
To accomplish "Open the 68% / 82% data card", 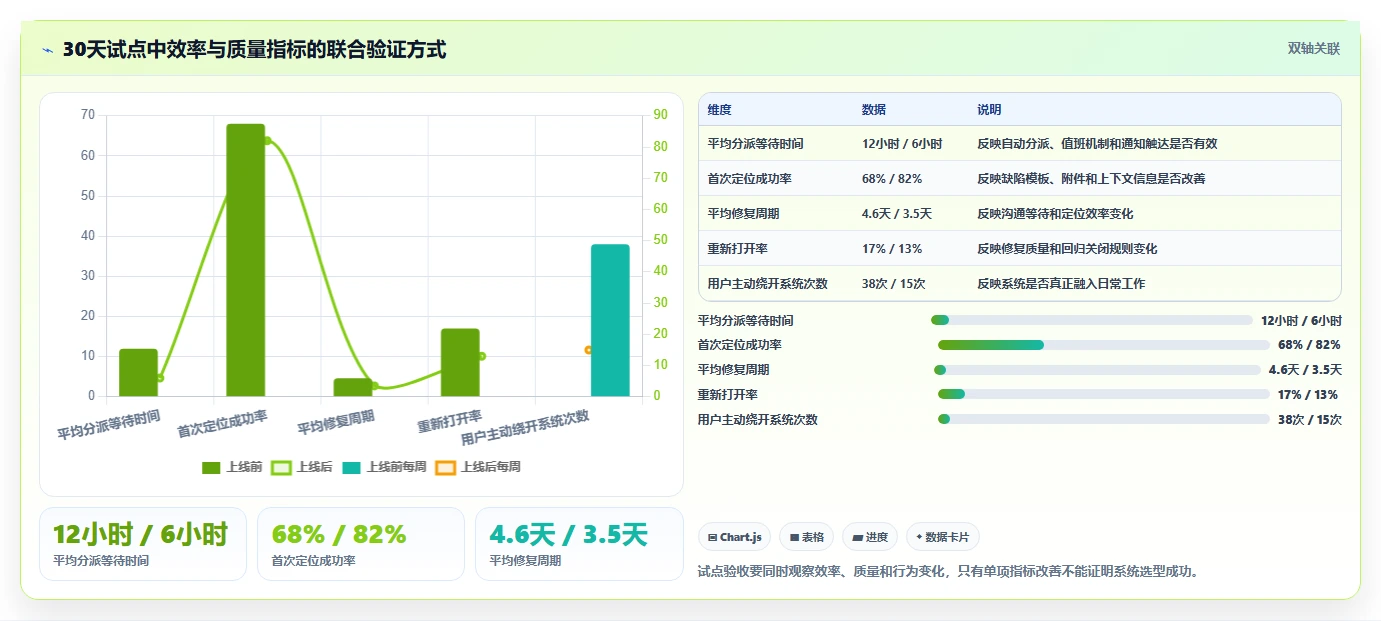I will tap(361, 544).
